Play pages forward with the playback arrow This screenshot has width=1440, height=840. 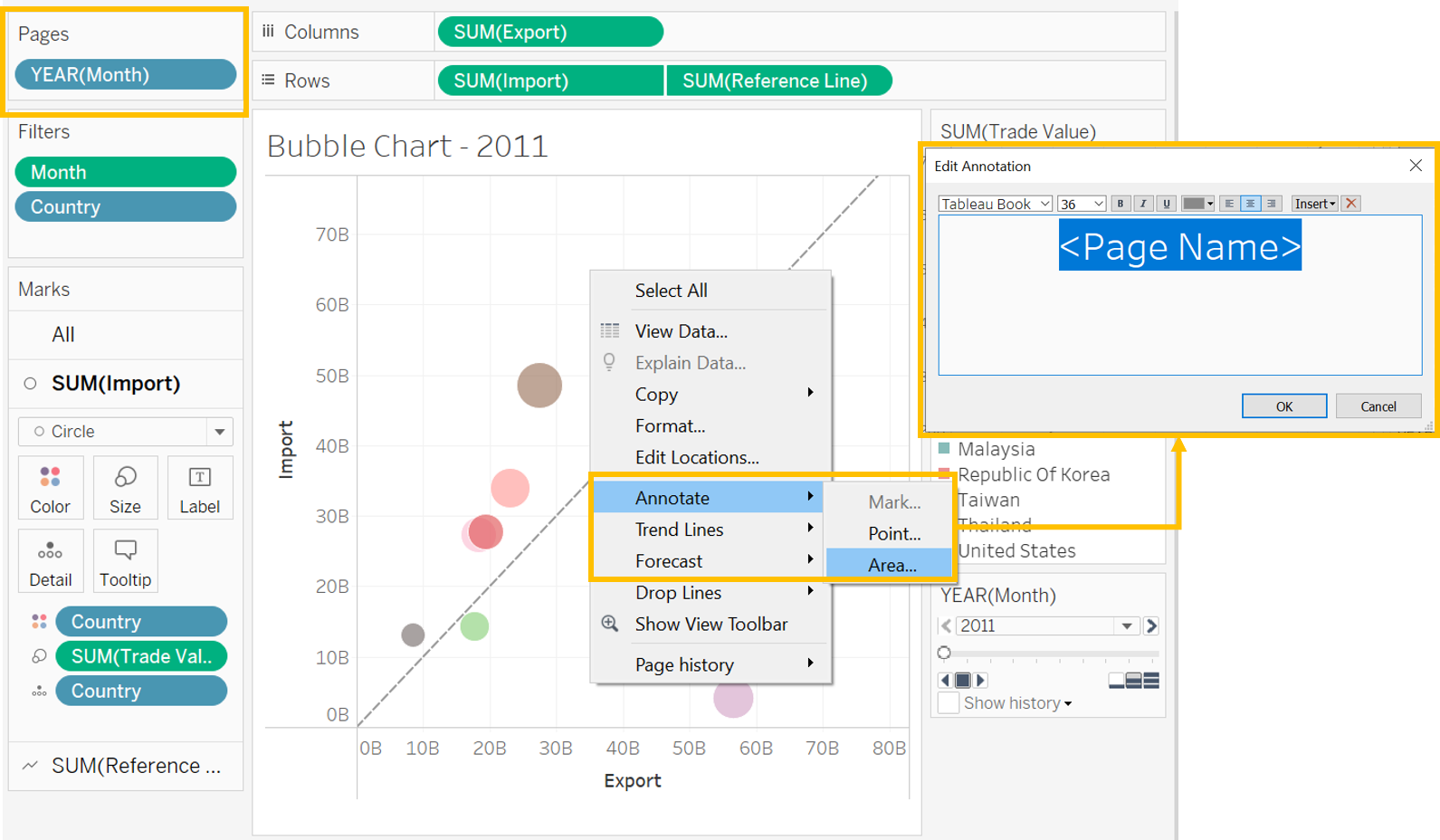[x=982, y=681]
